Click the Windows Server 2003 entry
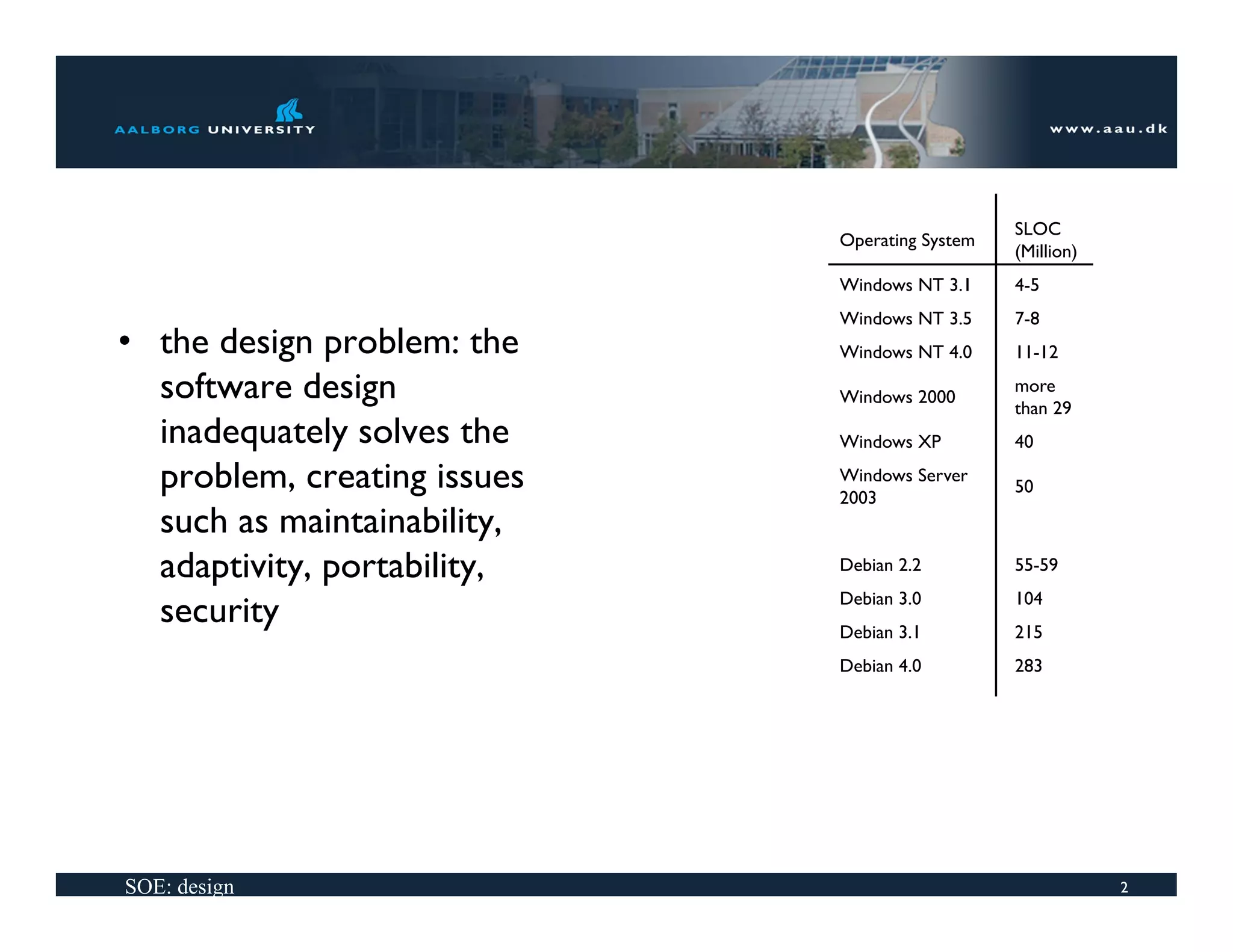The width and height of the screenshot is (1233, 952). [902, 486]
